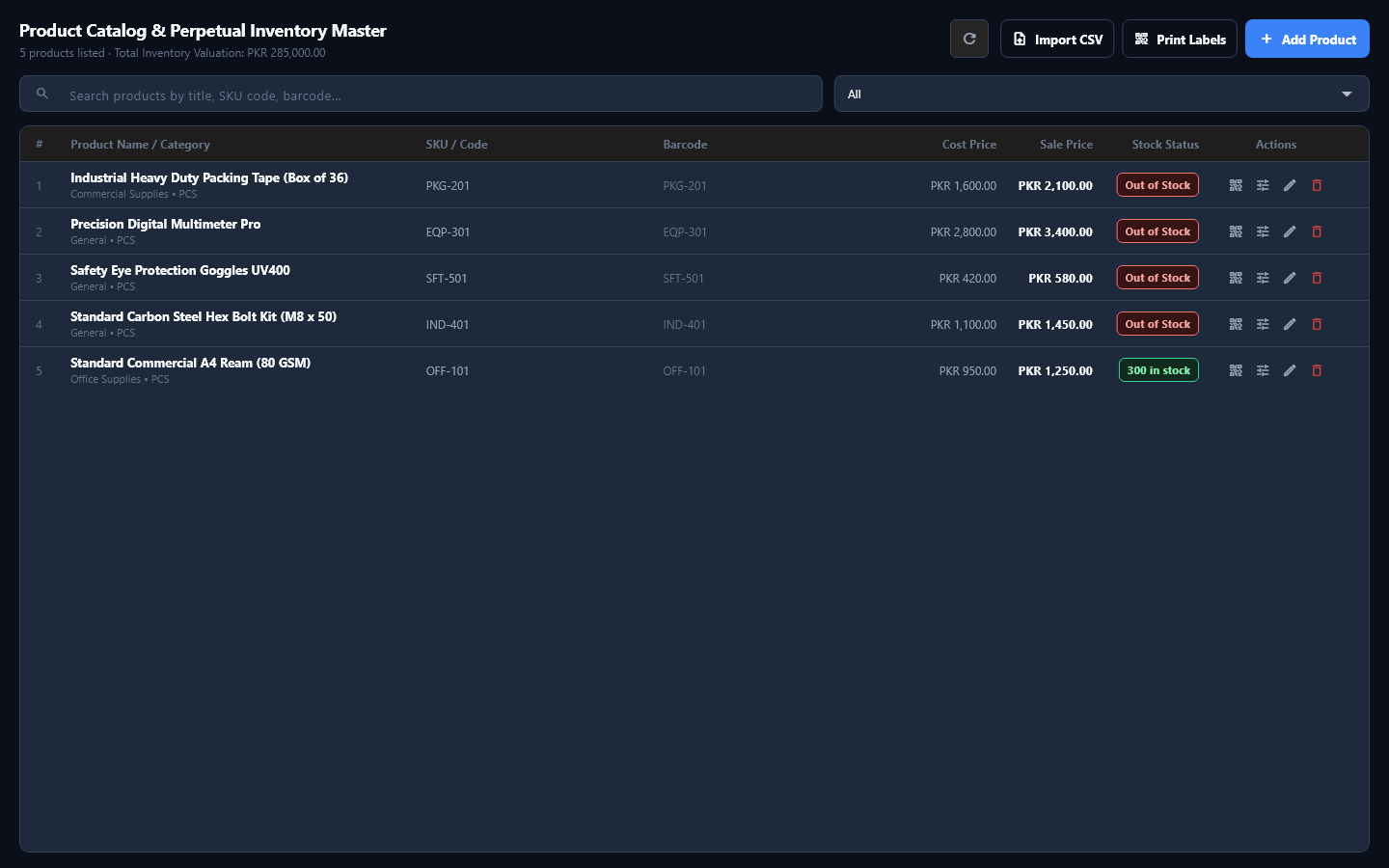Show QR code for Hex Bolt Kit
The width and height of the screenshot is (1389, 868).
1236,324
